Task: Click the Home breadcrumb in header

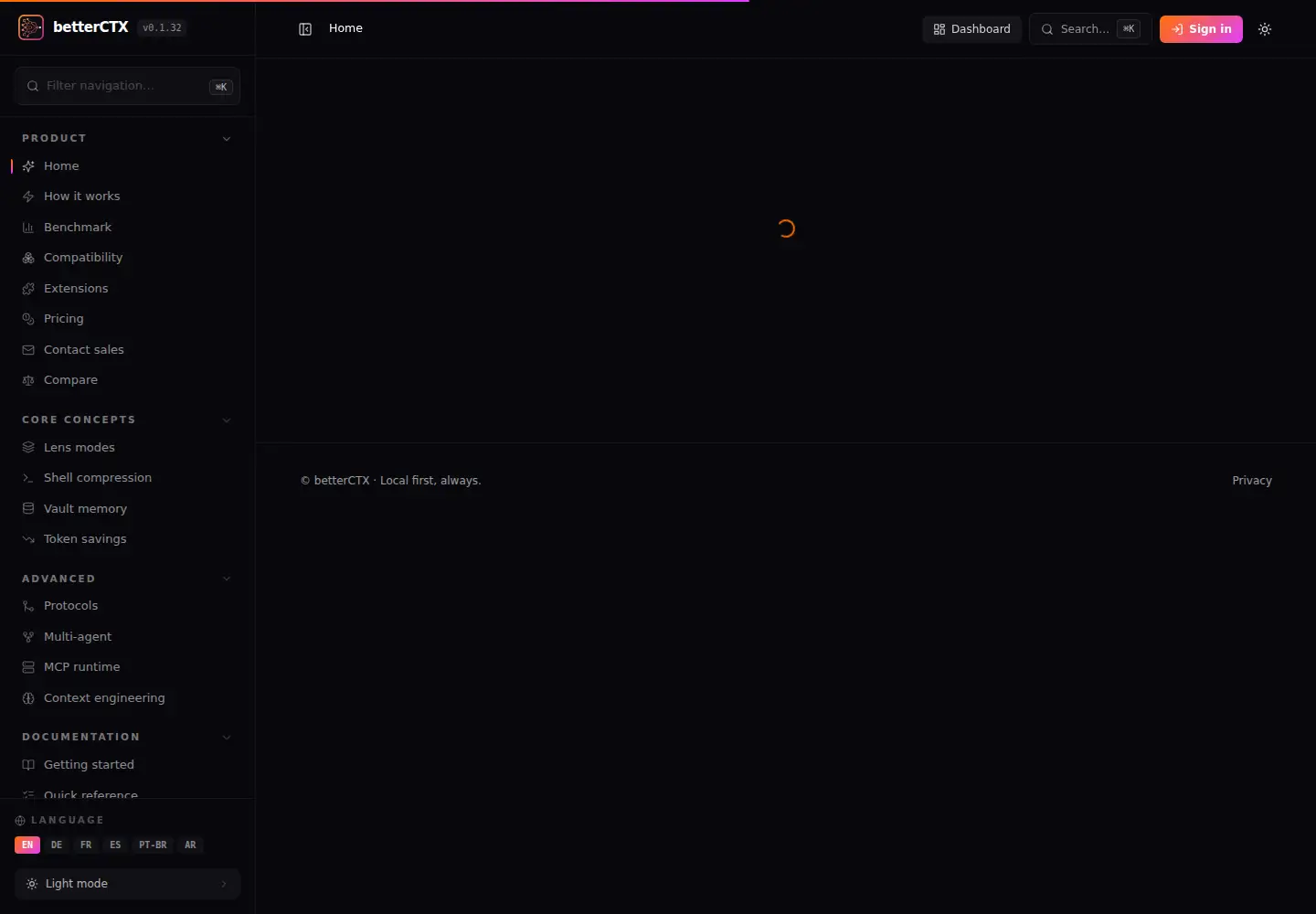Action: click(345, 28)
